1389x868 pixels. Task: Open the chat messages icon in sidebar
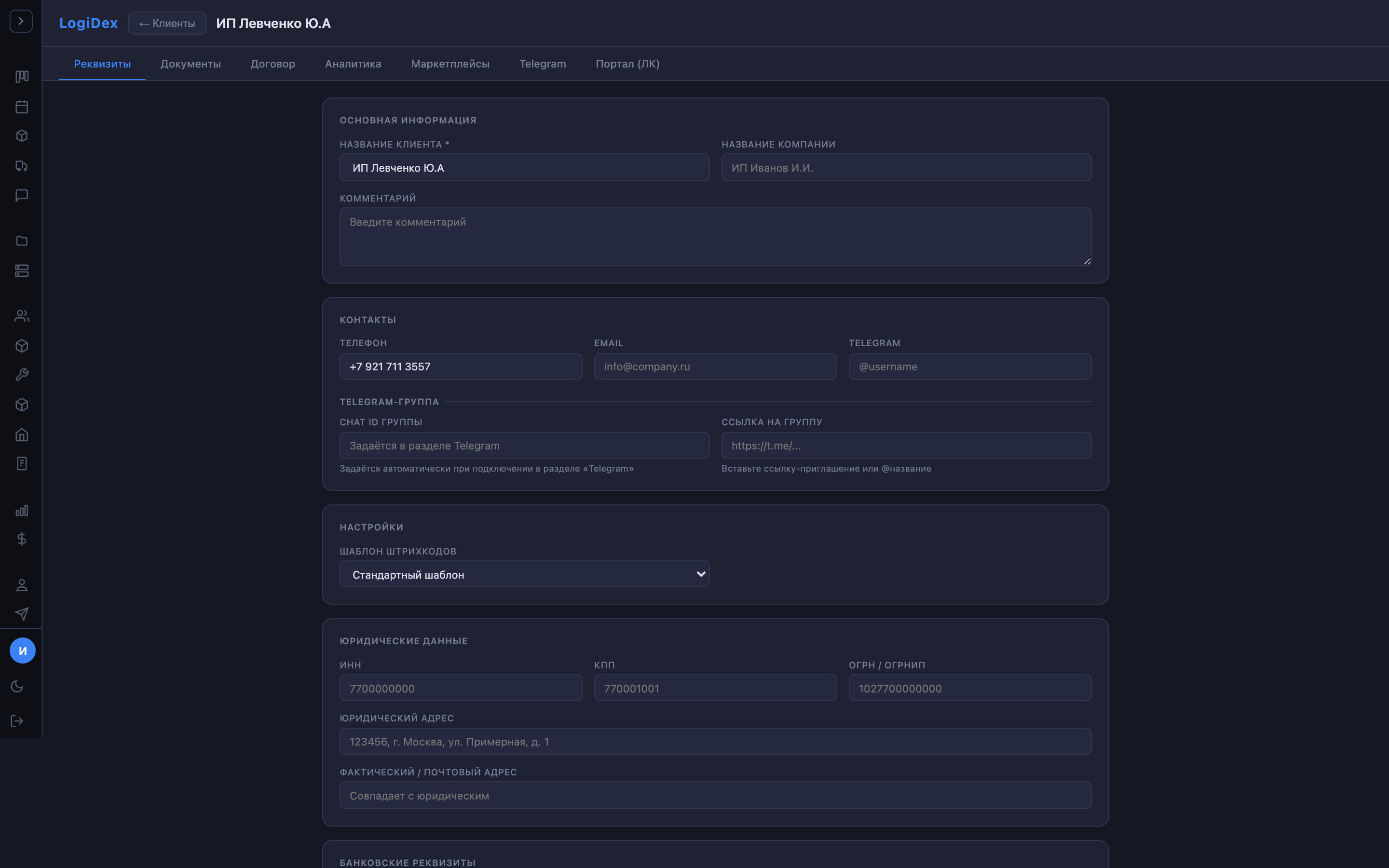(x=21, y=195)
